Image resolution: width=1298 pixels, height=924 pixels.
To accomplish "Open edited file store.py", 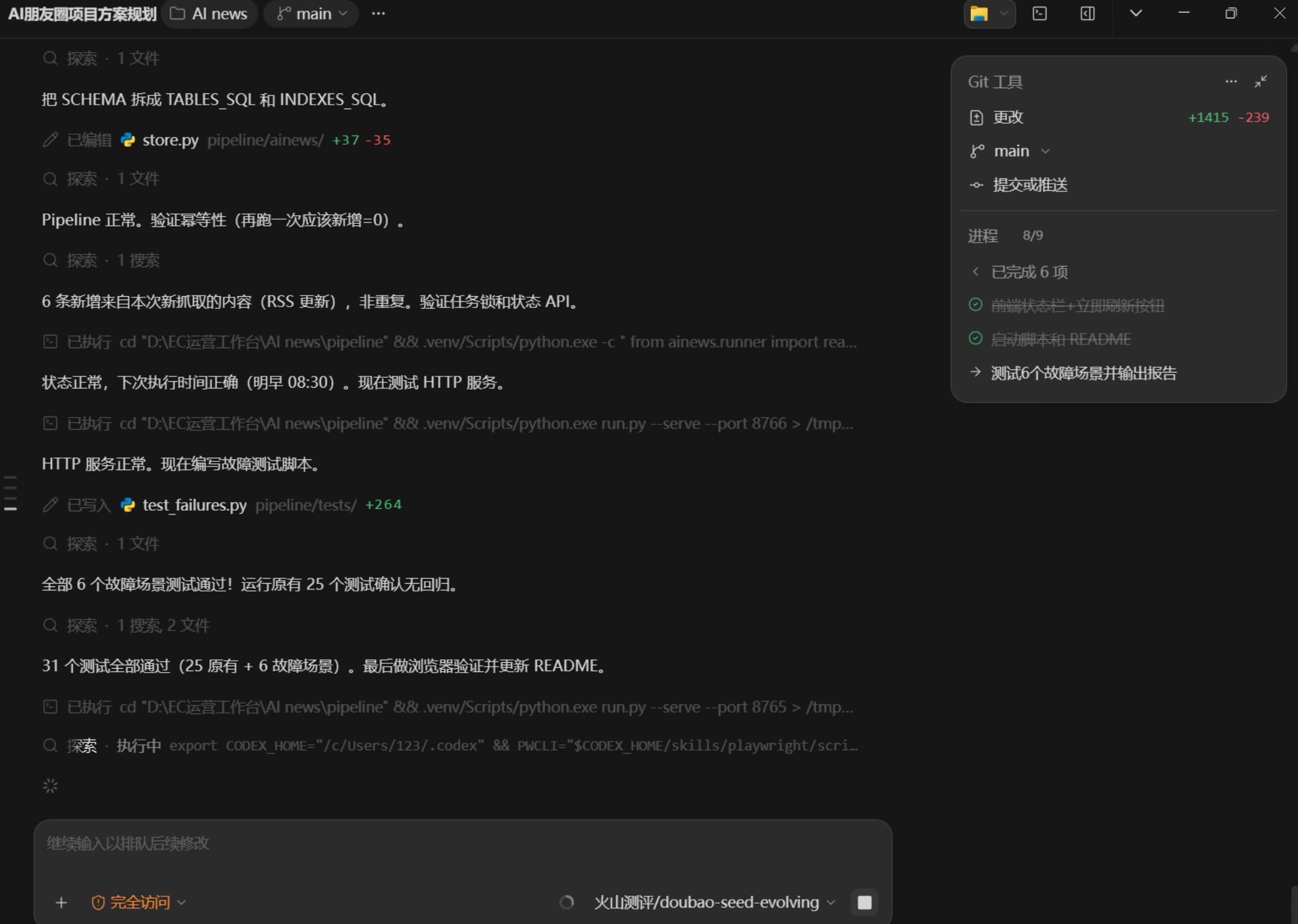I will [170, 140].
